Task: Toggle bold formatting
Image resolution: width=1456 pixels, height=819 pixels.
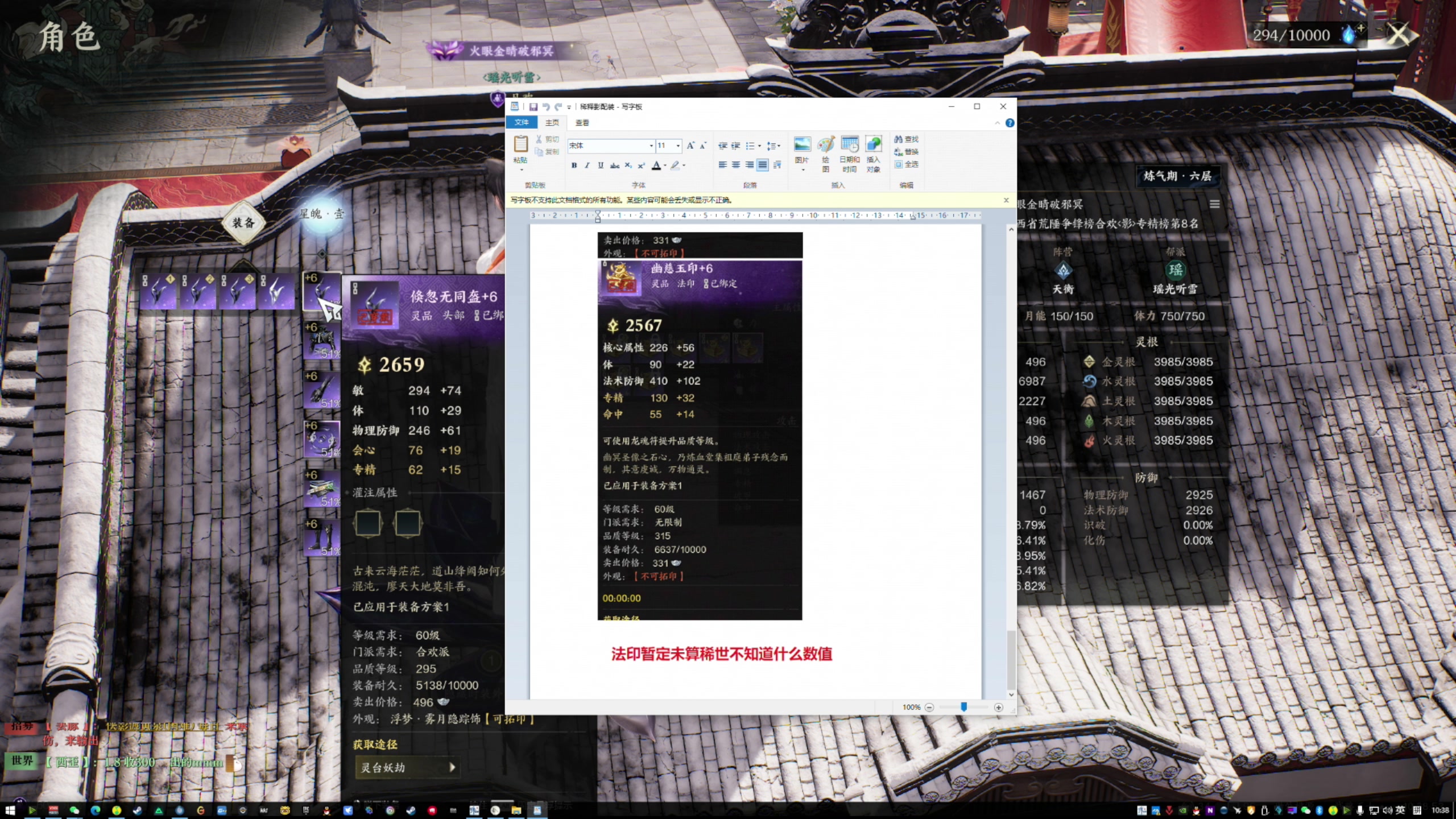Action: 574,166
